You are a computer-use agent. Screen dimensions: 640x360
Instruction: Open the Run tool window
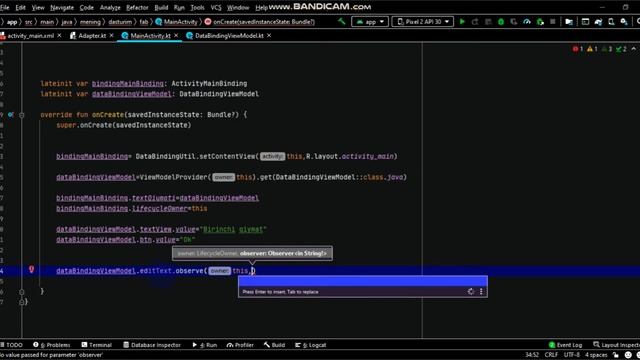tap(205, 345)
